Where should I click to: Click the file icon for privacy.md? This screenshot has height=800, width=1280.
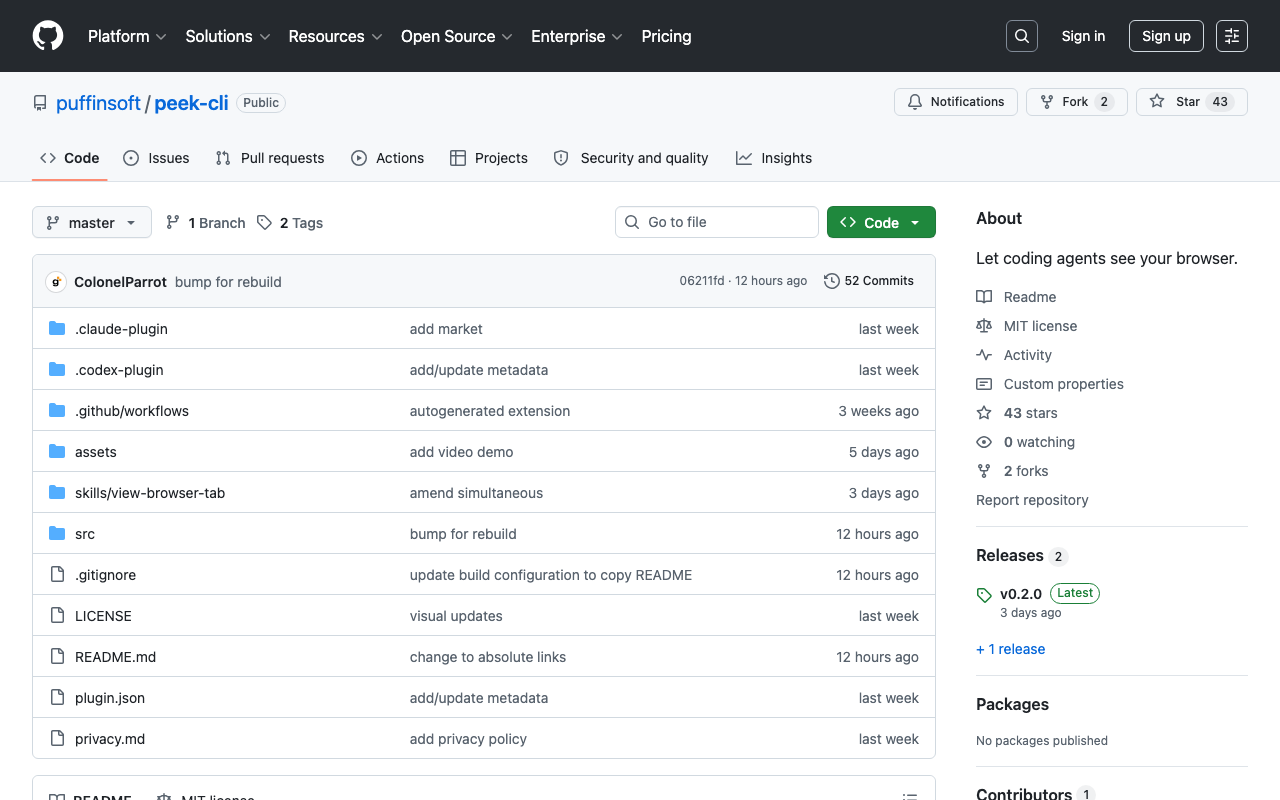(57, 739)
